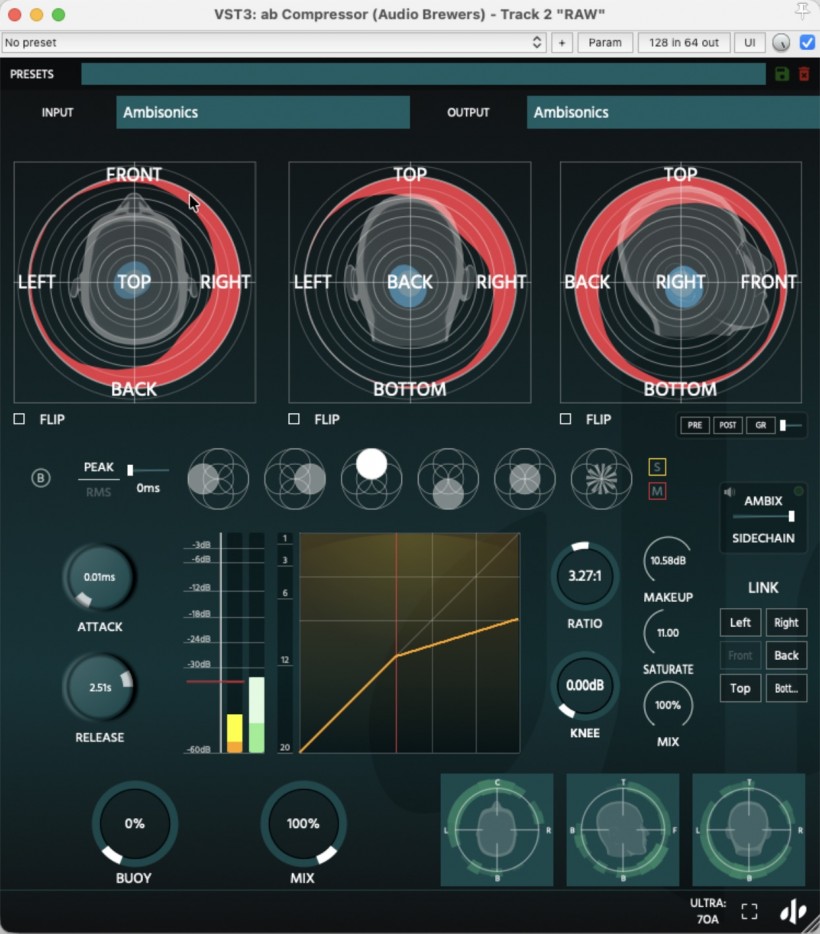Viewport: 820px width, 934px height.
Task: Open the Param menu
Action: pyautogui.click(x=604, y=43)
